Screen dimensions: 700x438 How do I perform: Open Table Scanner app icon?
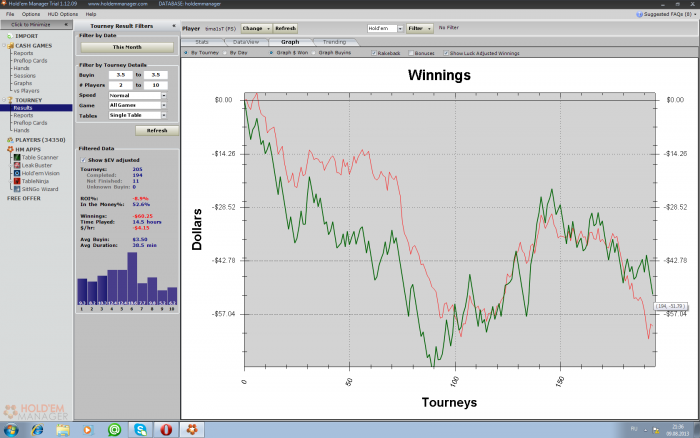point(17,157)
